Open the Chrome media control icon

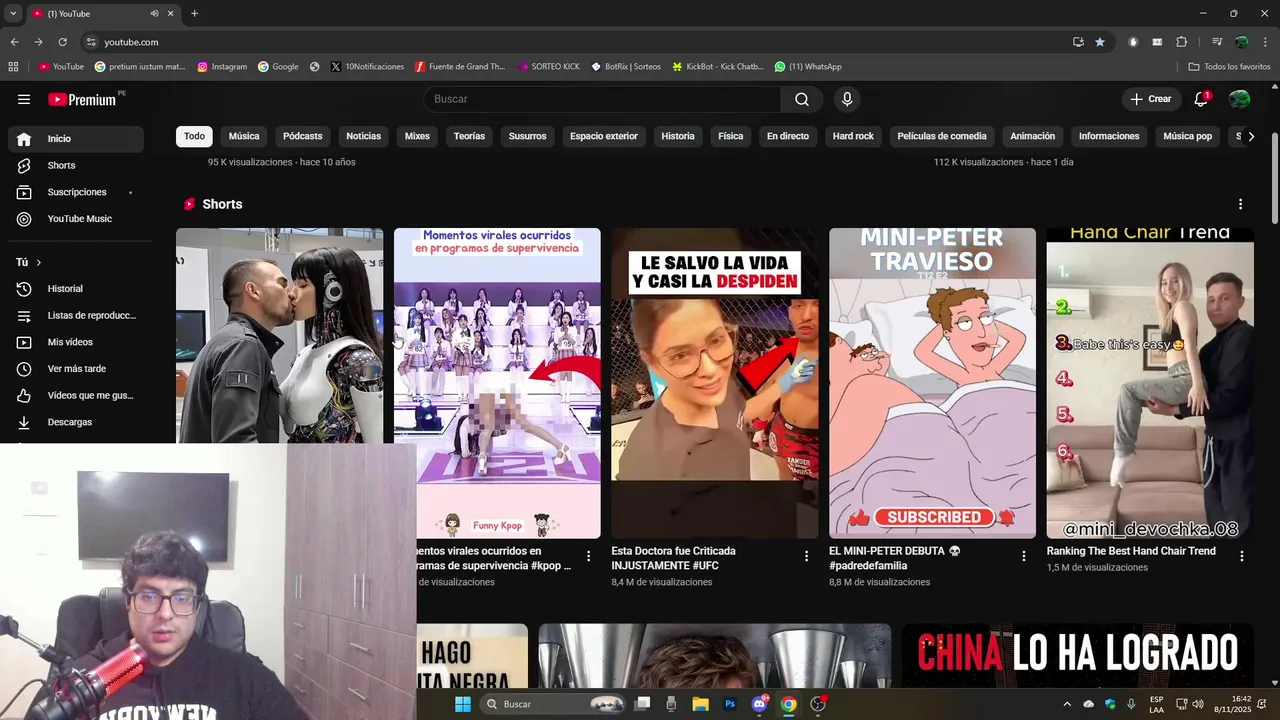click(x=1217, y=42)
